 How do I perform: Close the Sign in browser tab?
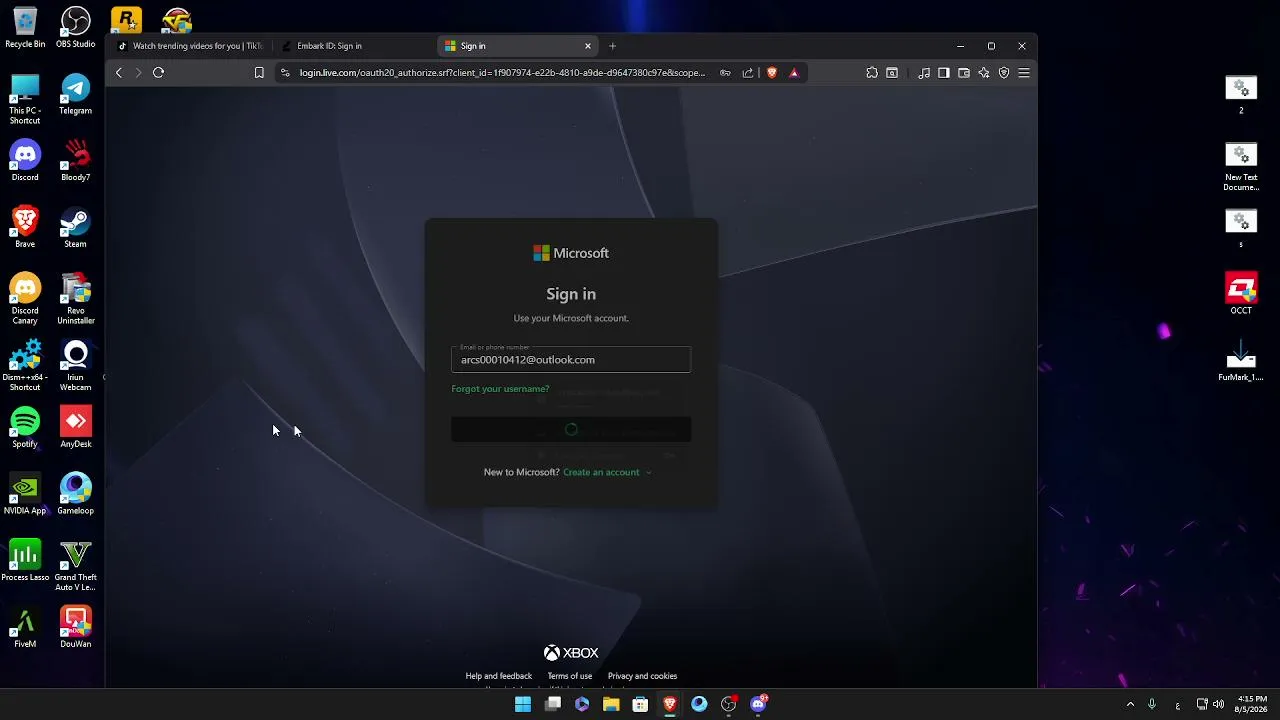tap(588, 46)
